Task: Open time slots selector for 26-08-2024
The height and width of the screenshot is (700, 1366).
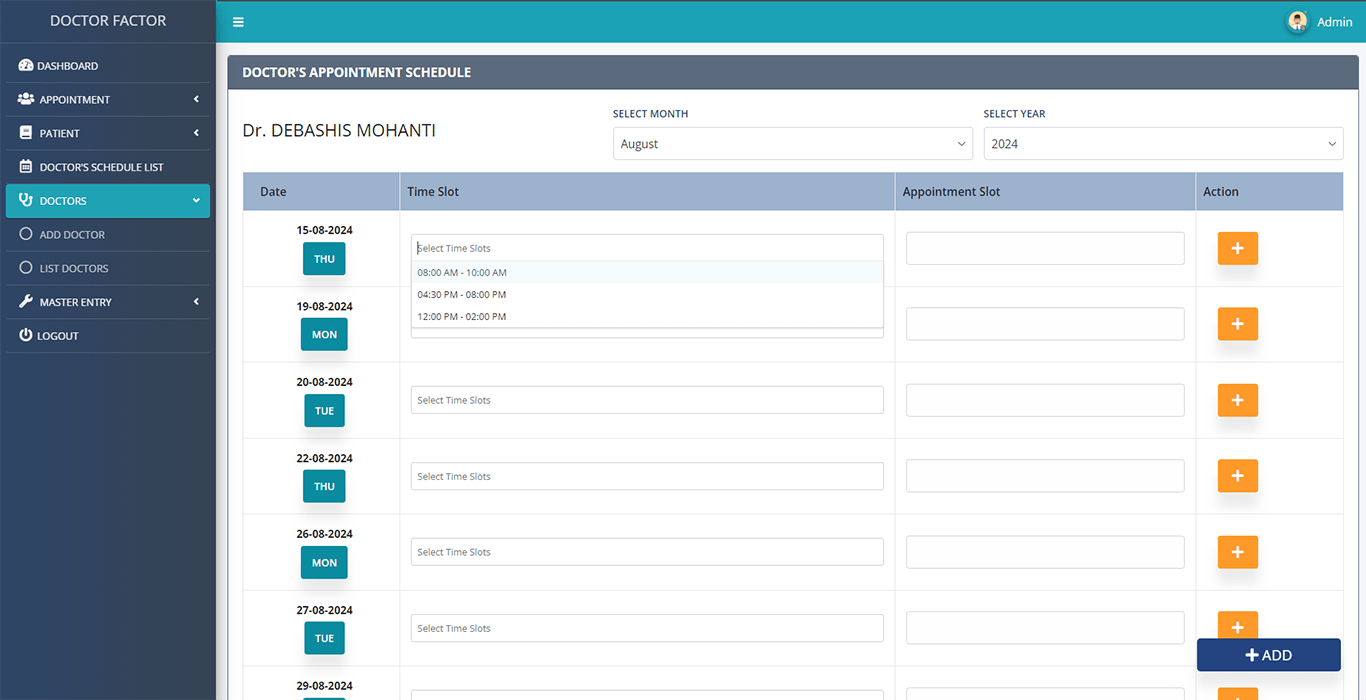Action: click(x=646, y=552)
